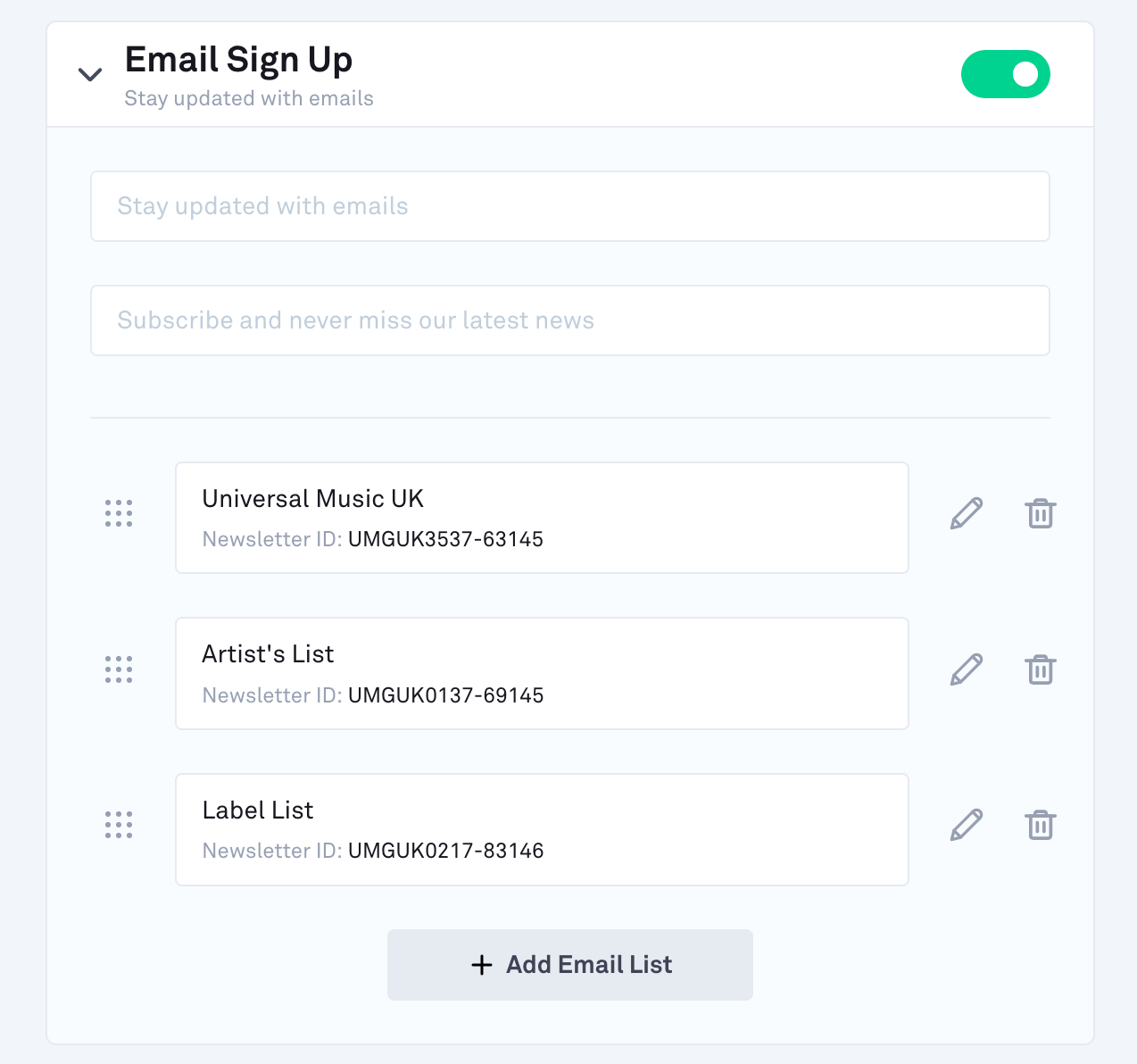
Task: Collapse the Email Sign Up section
Action: pos(90,74)
